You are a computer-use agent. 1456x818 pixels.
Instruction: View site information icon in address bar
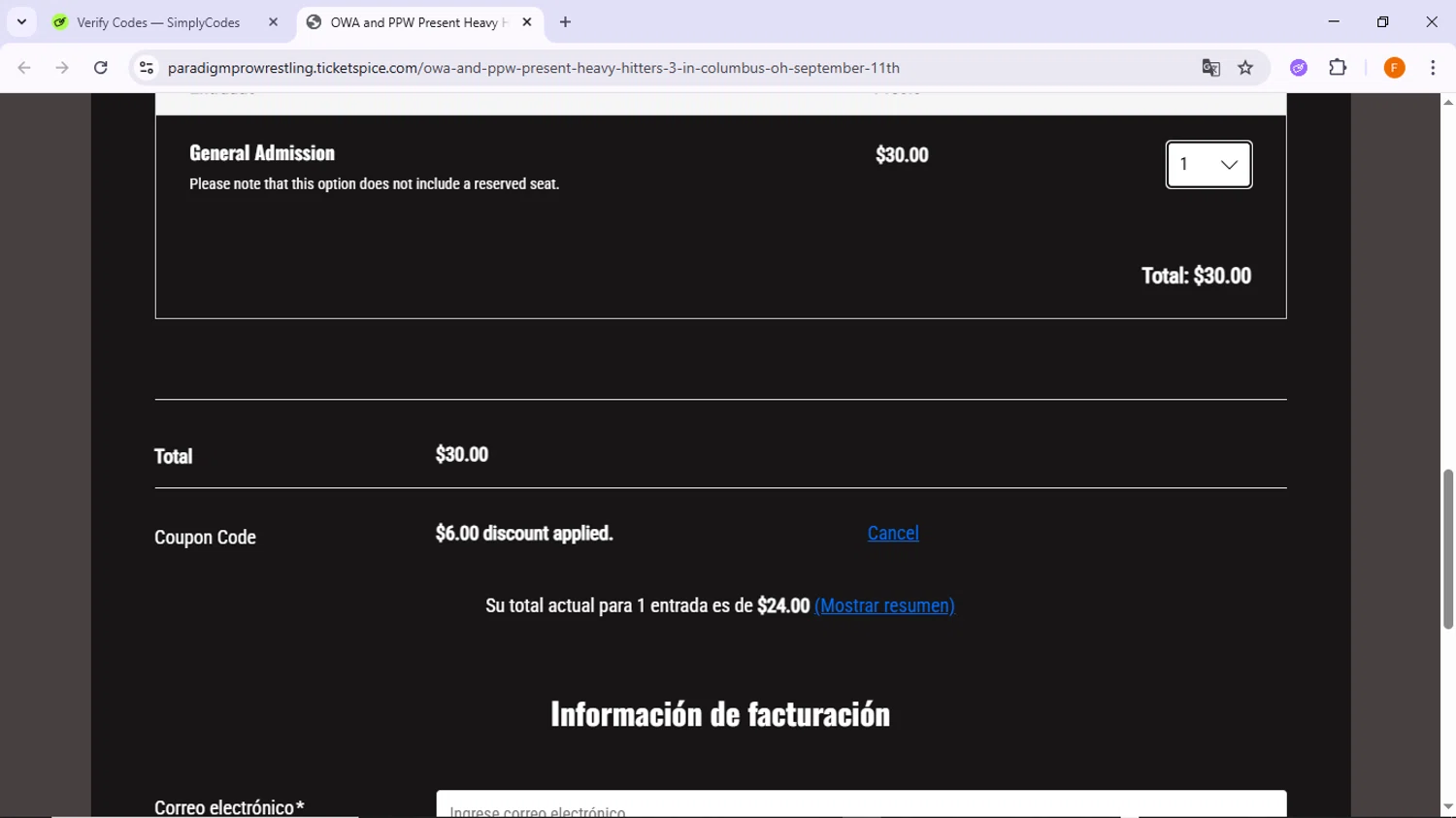point(147,68)
